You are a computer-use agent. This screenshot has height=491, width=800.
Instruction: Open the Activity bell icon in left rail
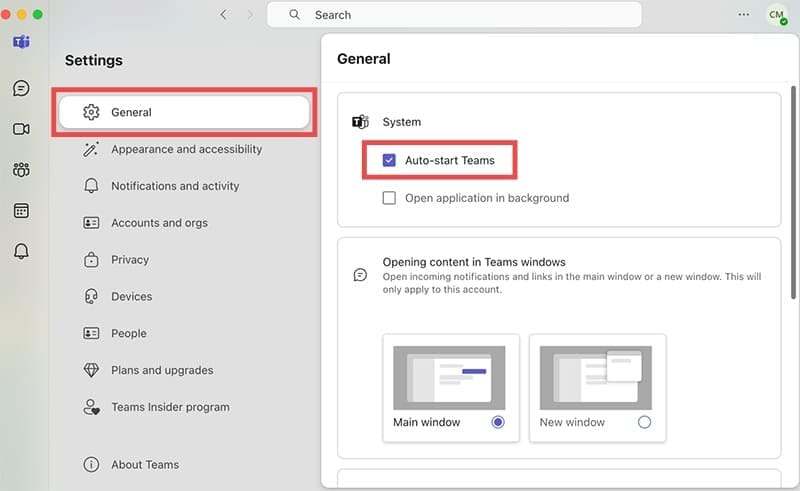click(x=21, y=251)
